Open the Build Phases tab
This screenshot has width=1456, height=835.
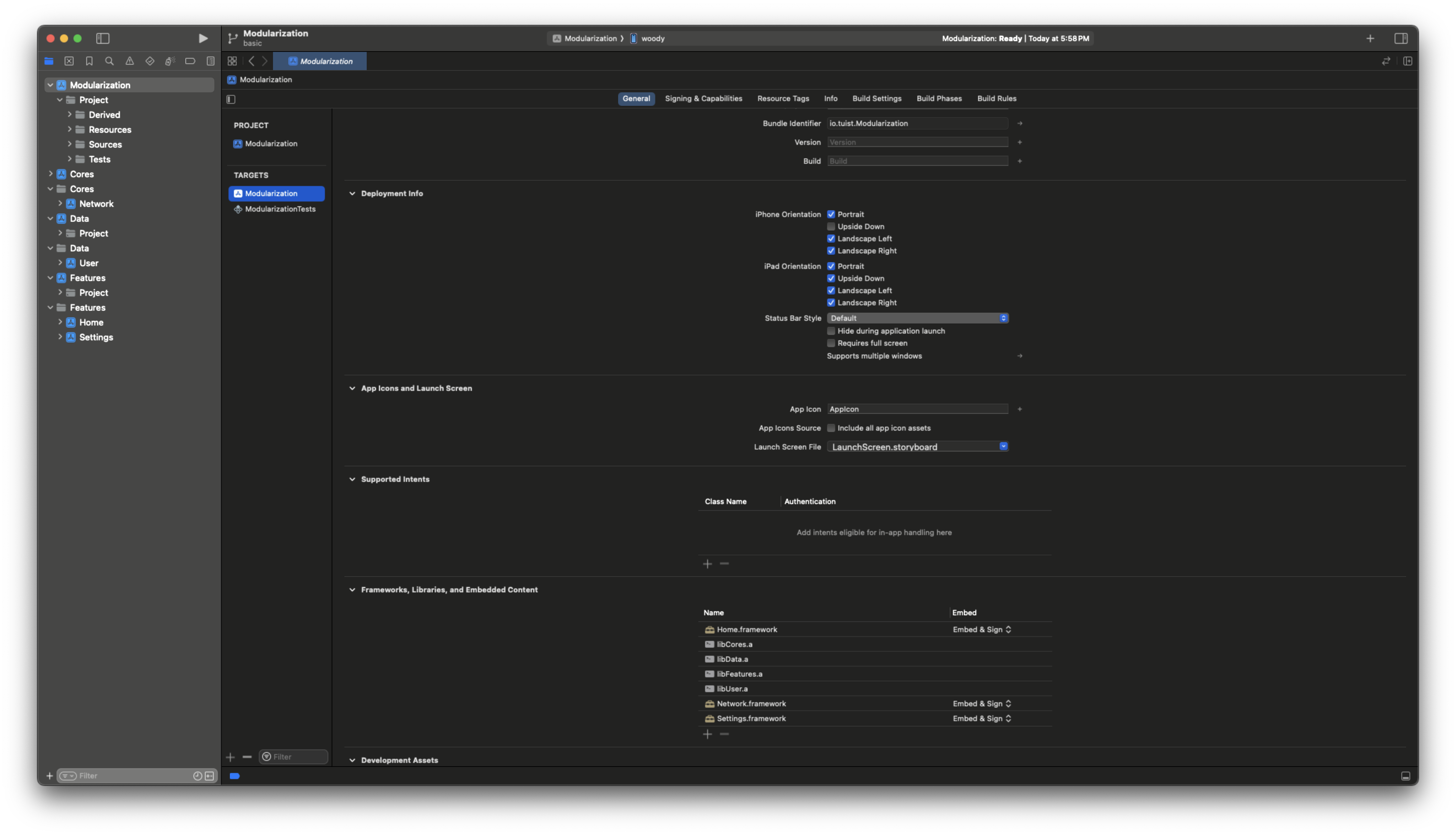click(x=939, y=99)
